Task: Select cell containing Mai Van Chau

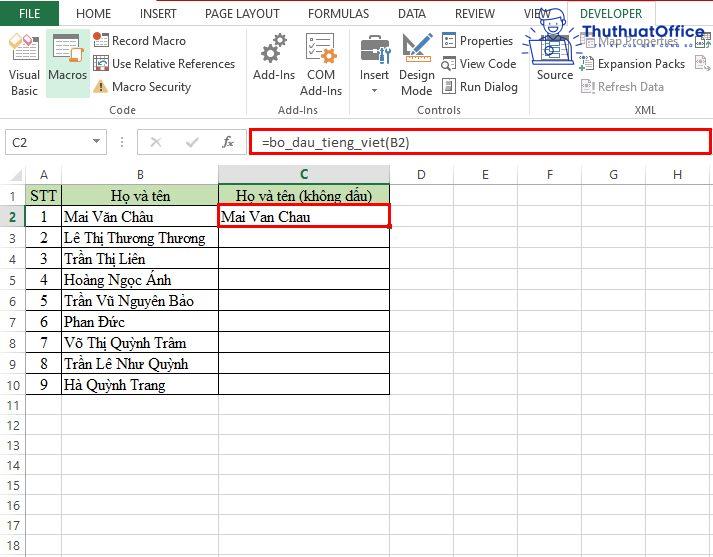Action: [304, 216]
